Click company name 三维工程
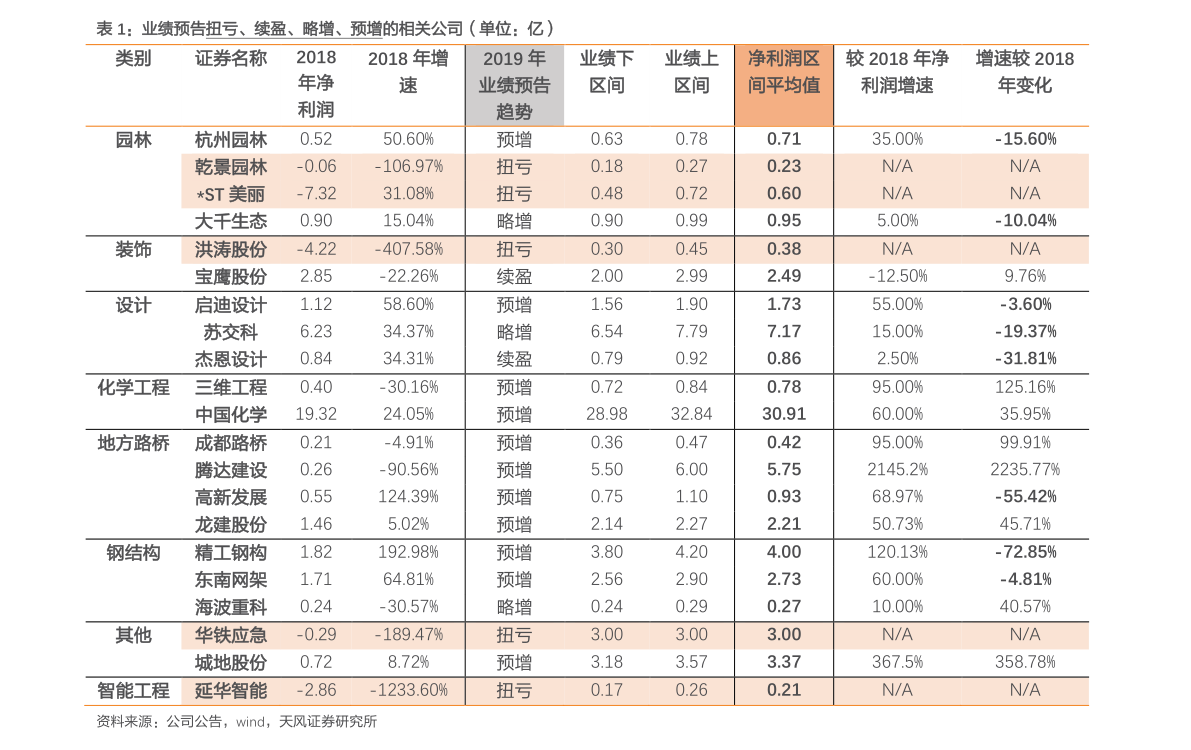 pyautogui.click(x=231, y=388)
